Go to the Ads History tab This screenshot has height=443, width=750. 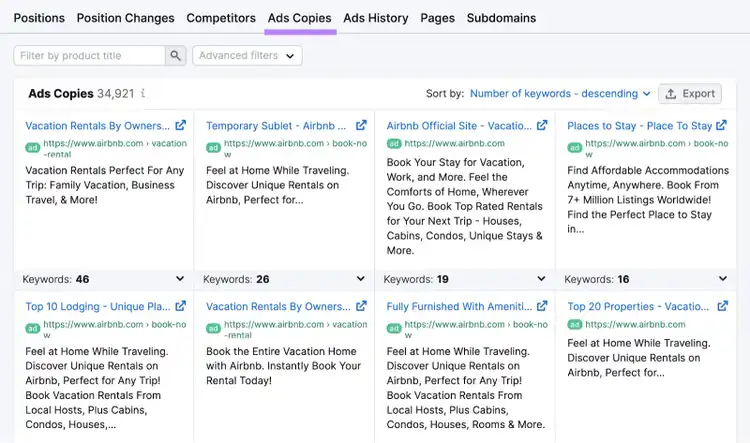click(x=375, y=18)
